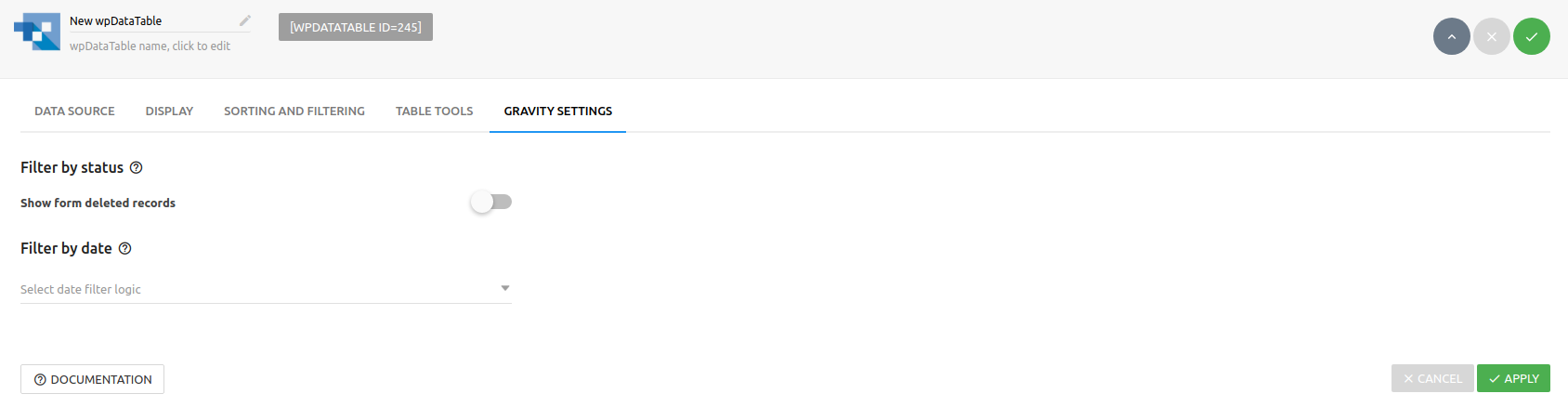Click the date filter logic dropdown arrow
The image size is (1568, 407).
point(505,289)
